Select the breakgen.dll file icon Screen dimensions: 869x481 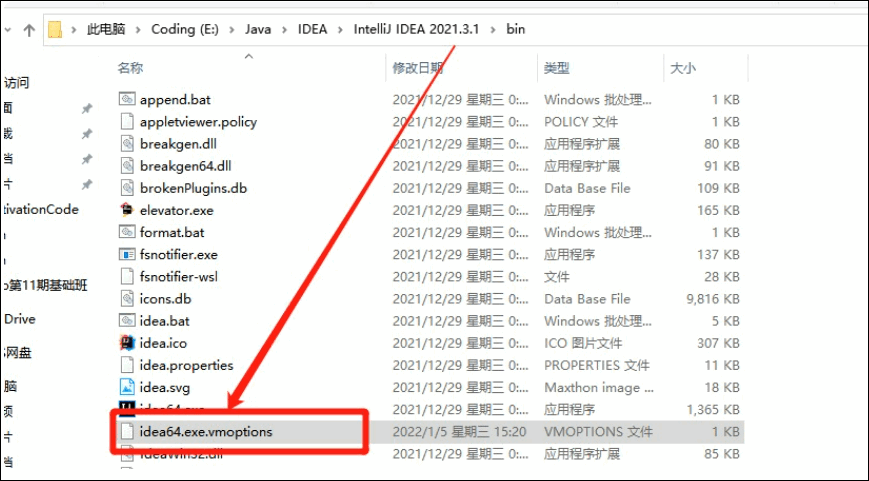coord(127,144)
